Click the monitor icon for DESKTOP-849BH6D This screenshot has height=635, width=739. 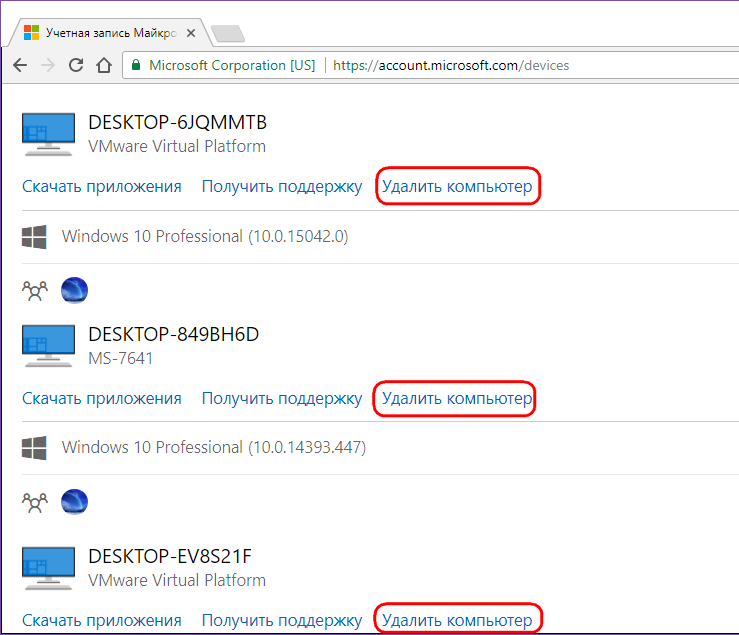pyautogui.click(x=48, y=346)
